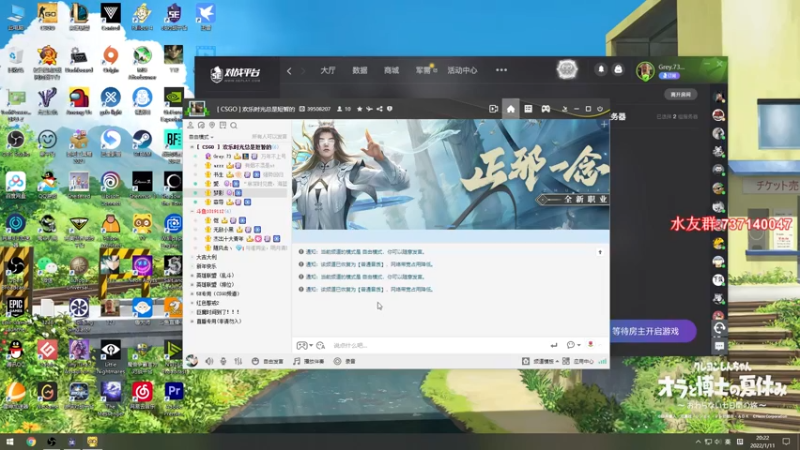800x450 pixels.
Task: Click the back arrow in 对战平台 header
Action: pos(289,71)
